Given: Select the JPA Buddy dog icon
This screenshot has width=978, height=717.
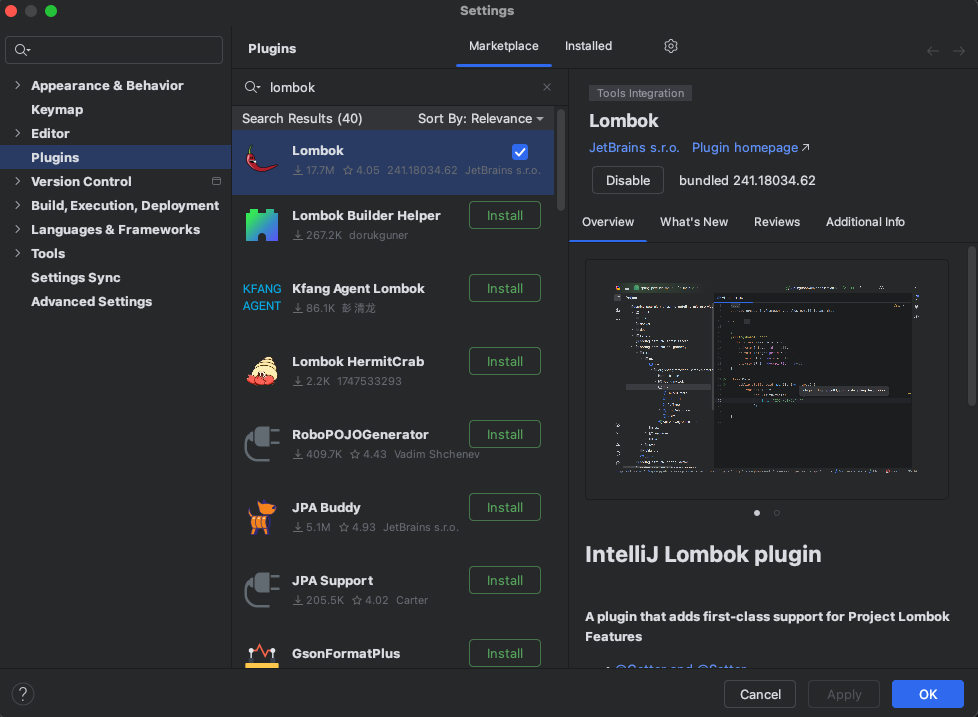Looking at the screenshot, I should (x=262, y=517).
